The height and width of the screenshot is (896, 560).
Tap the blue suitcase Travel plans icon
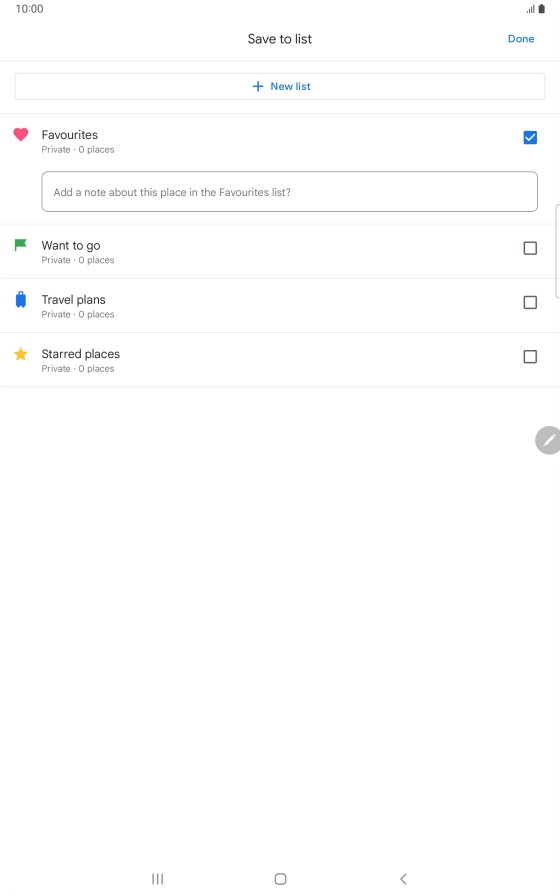click(21, 299)
